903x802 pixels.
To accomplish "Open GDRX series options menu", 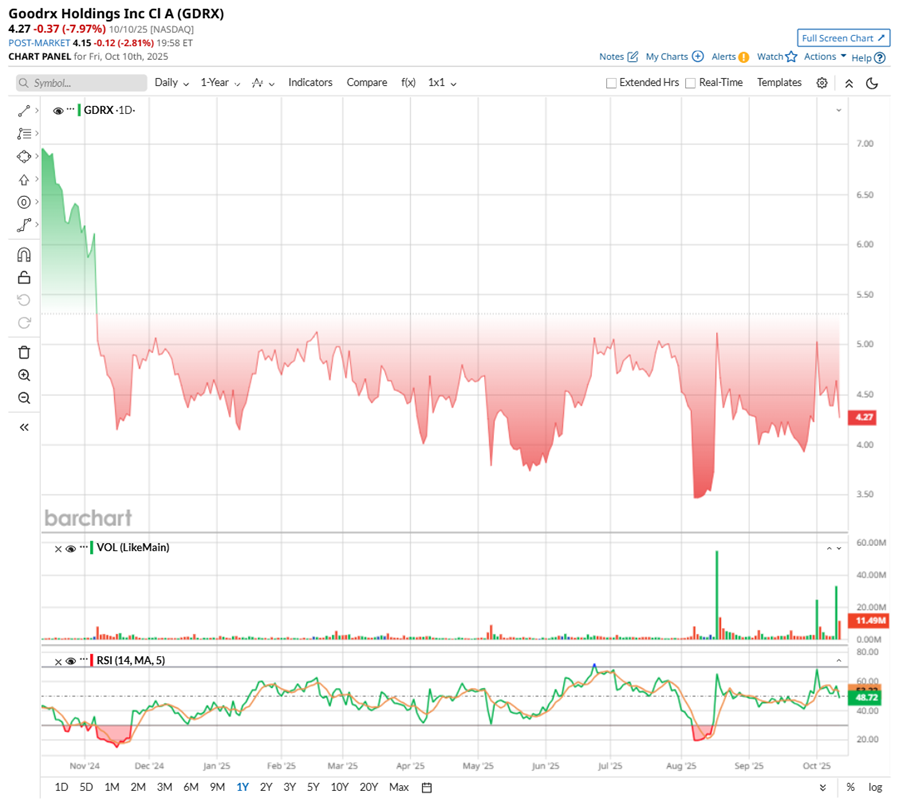I will (x=71, y=109).
